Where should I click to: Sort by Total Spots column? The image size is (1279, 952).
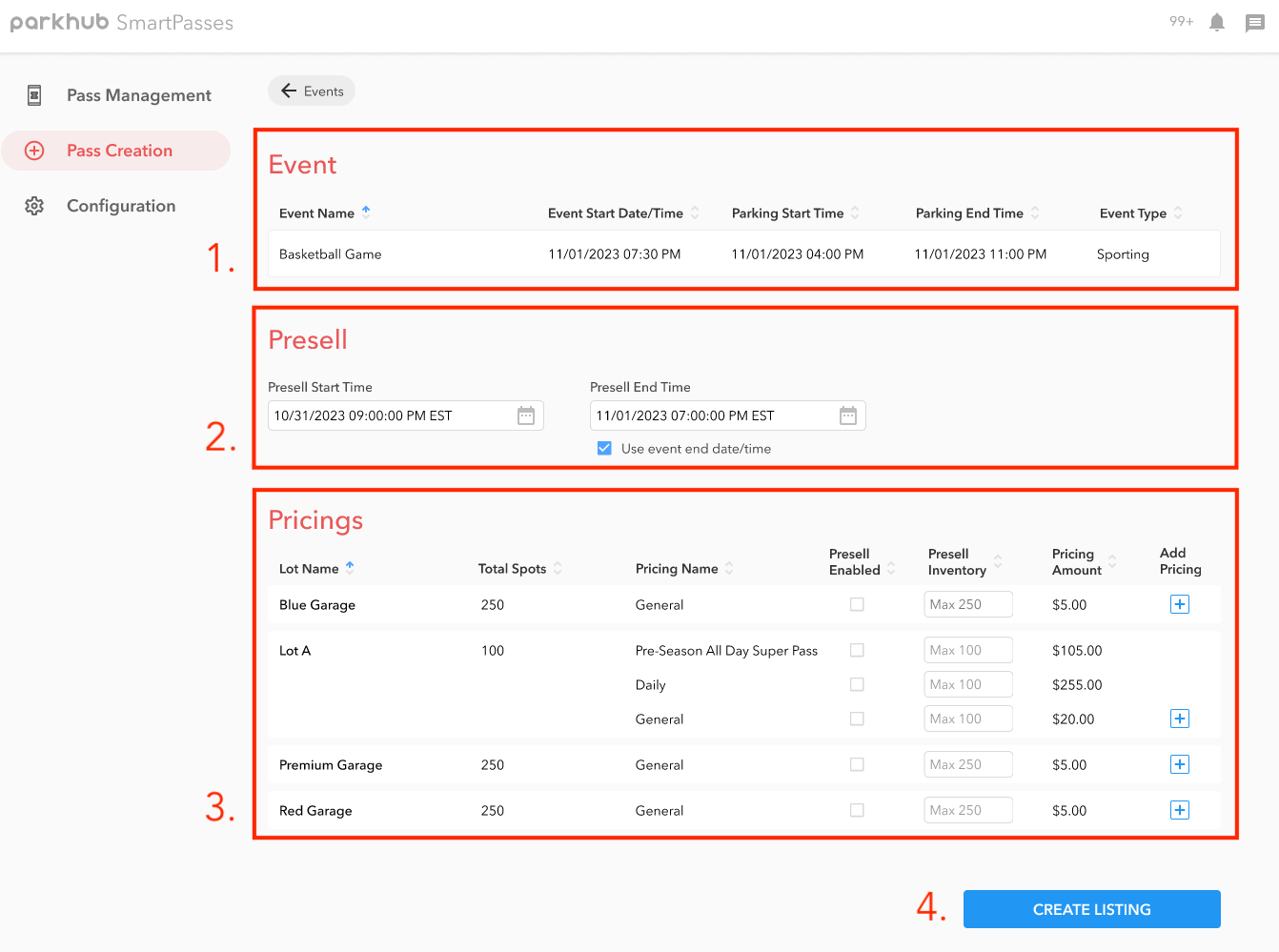[x=558, y=568]
